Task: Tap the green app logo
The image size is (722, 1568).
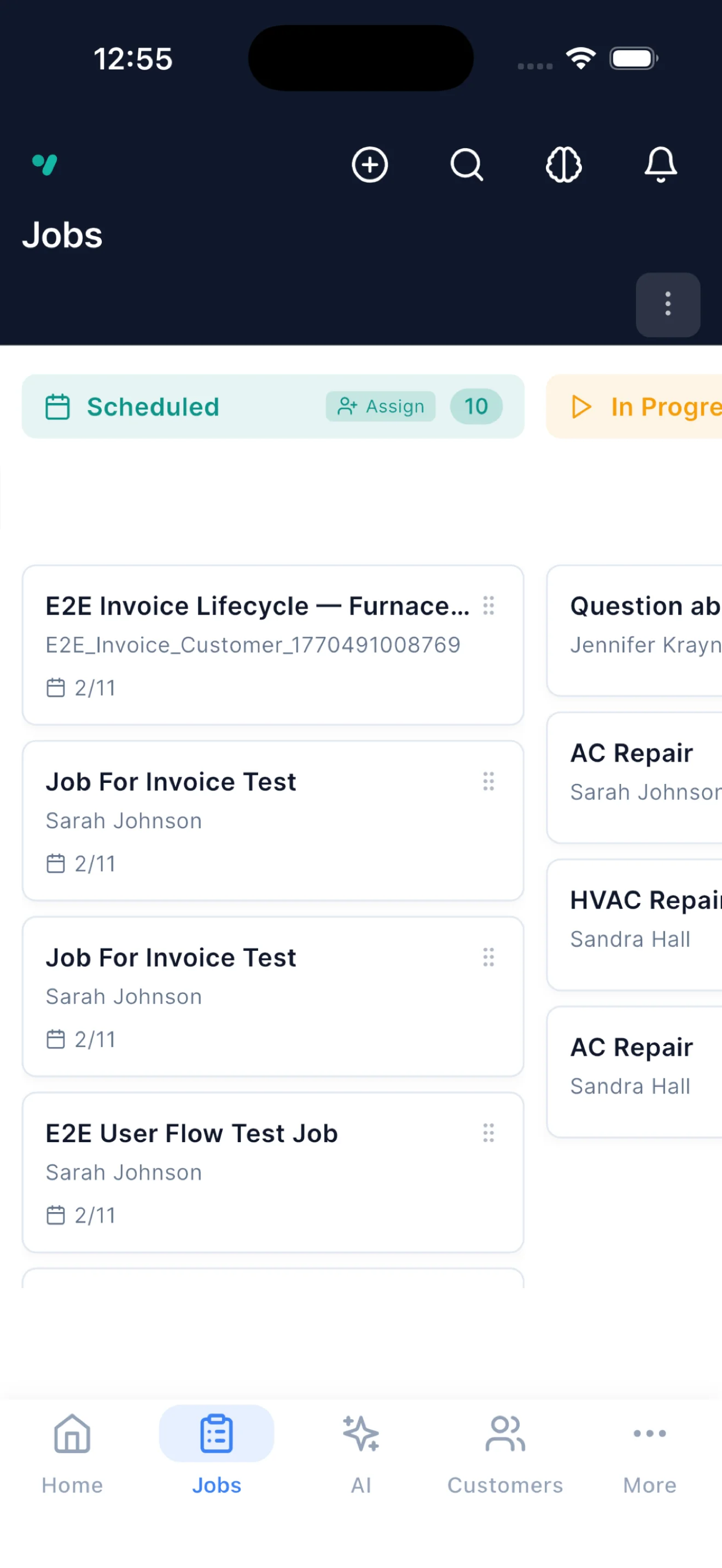Action: pos(44,165)
